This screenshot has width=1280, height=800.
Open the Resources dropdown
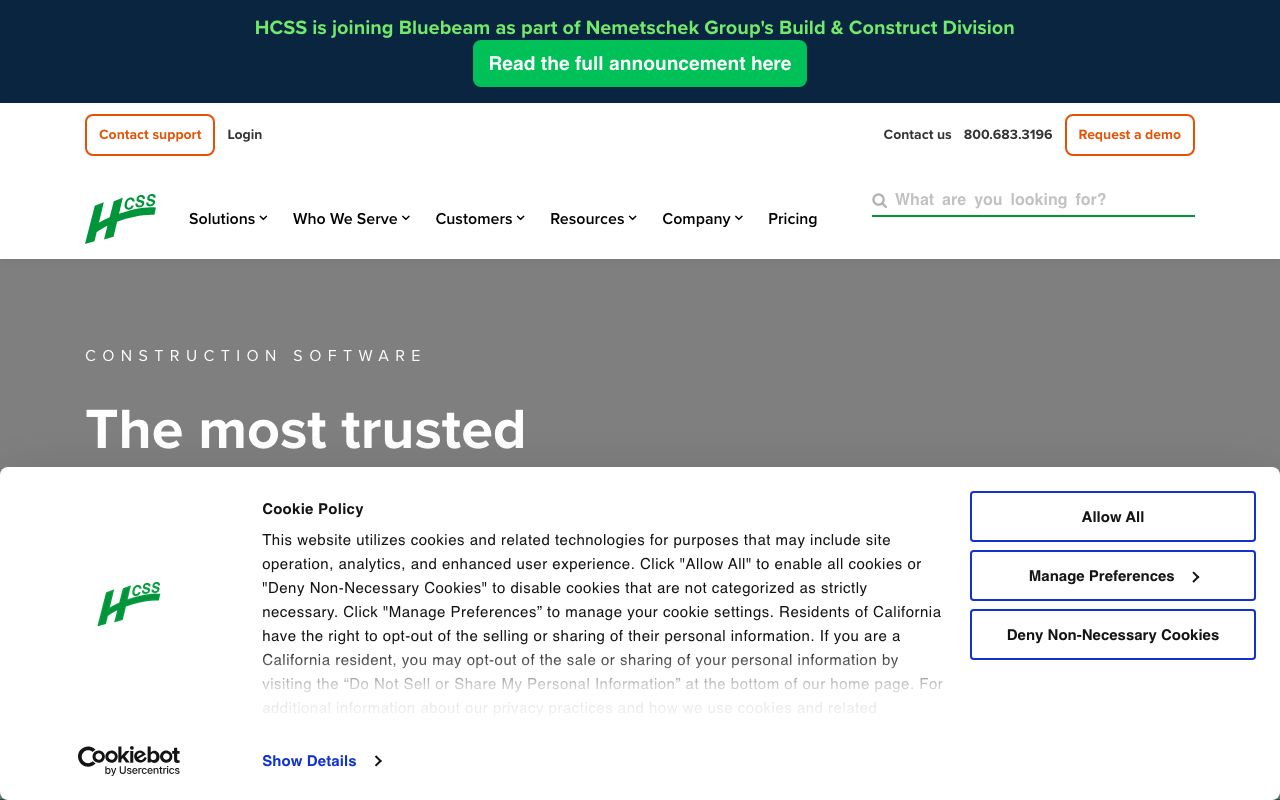(593, 218)
